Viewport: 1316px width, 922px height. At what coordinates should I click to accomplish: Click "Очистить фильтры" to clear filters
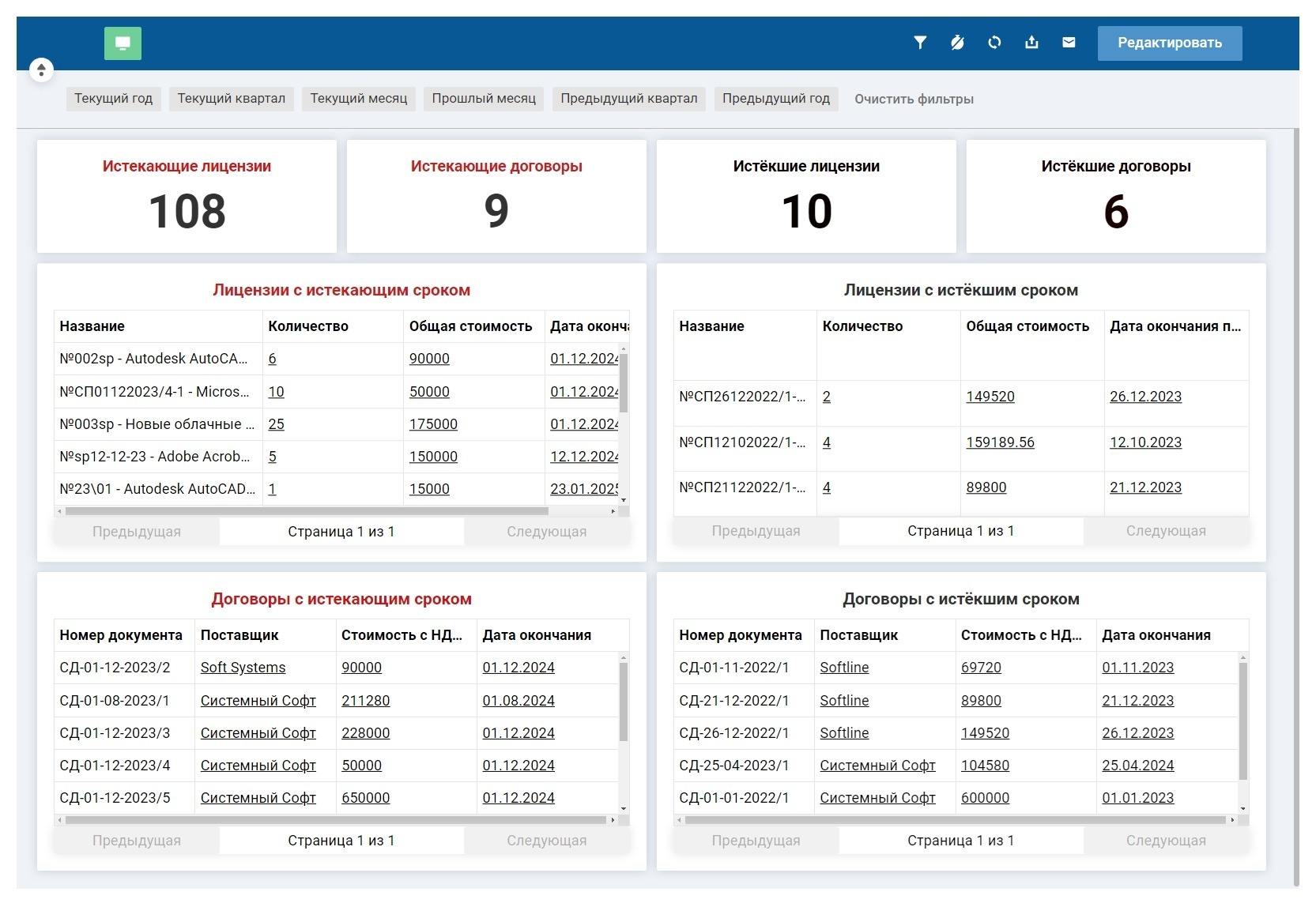click(x=913, y=99)
